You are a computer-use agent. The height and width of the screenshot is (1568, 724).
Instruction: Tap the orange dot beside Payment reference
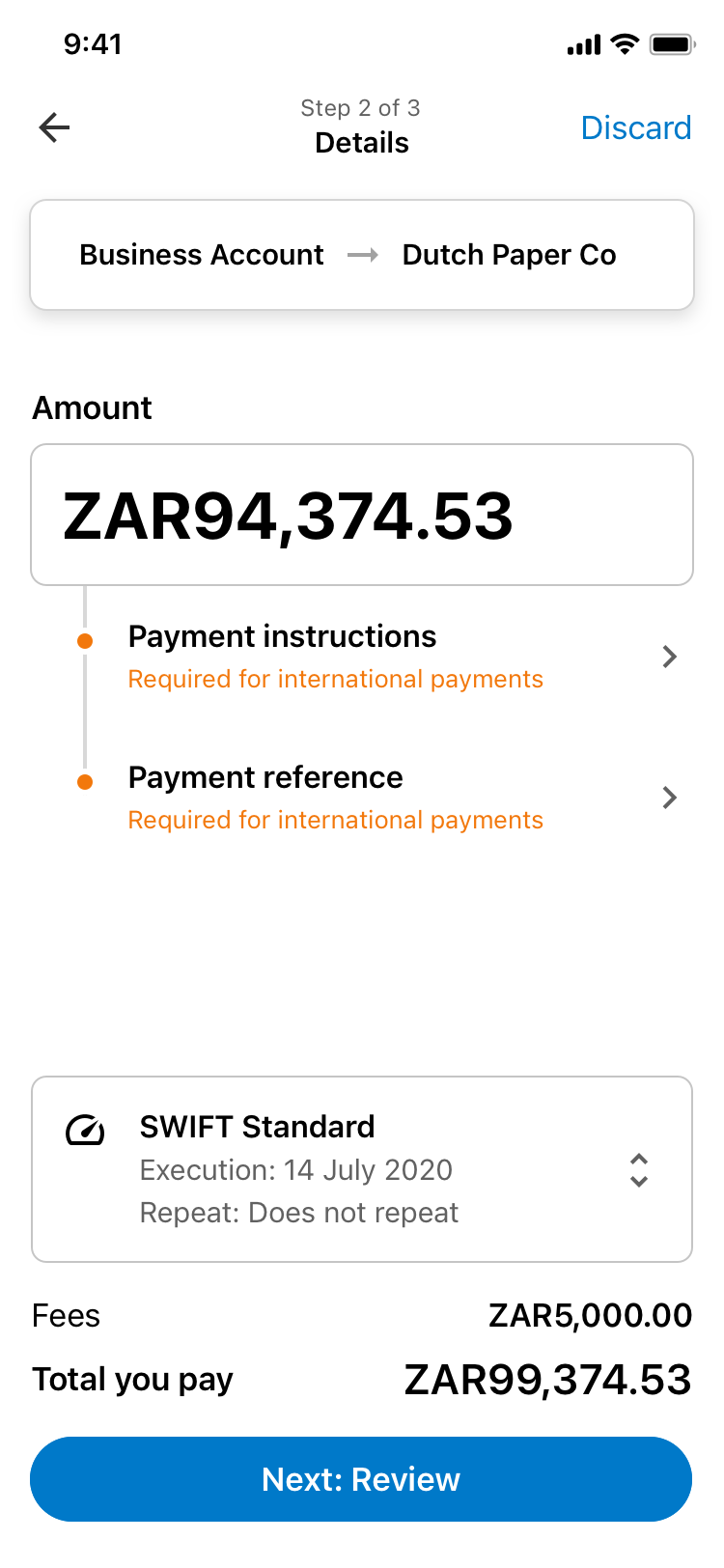pyautogui.click(x=85, y=782)
